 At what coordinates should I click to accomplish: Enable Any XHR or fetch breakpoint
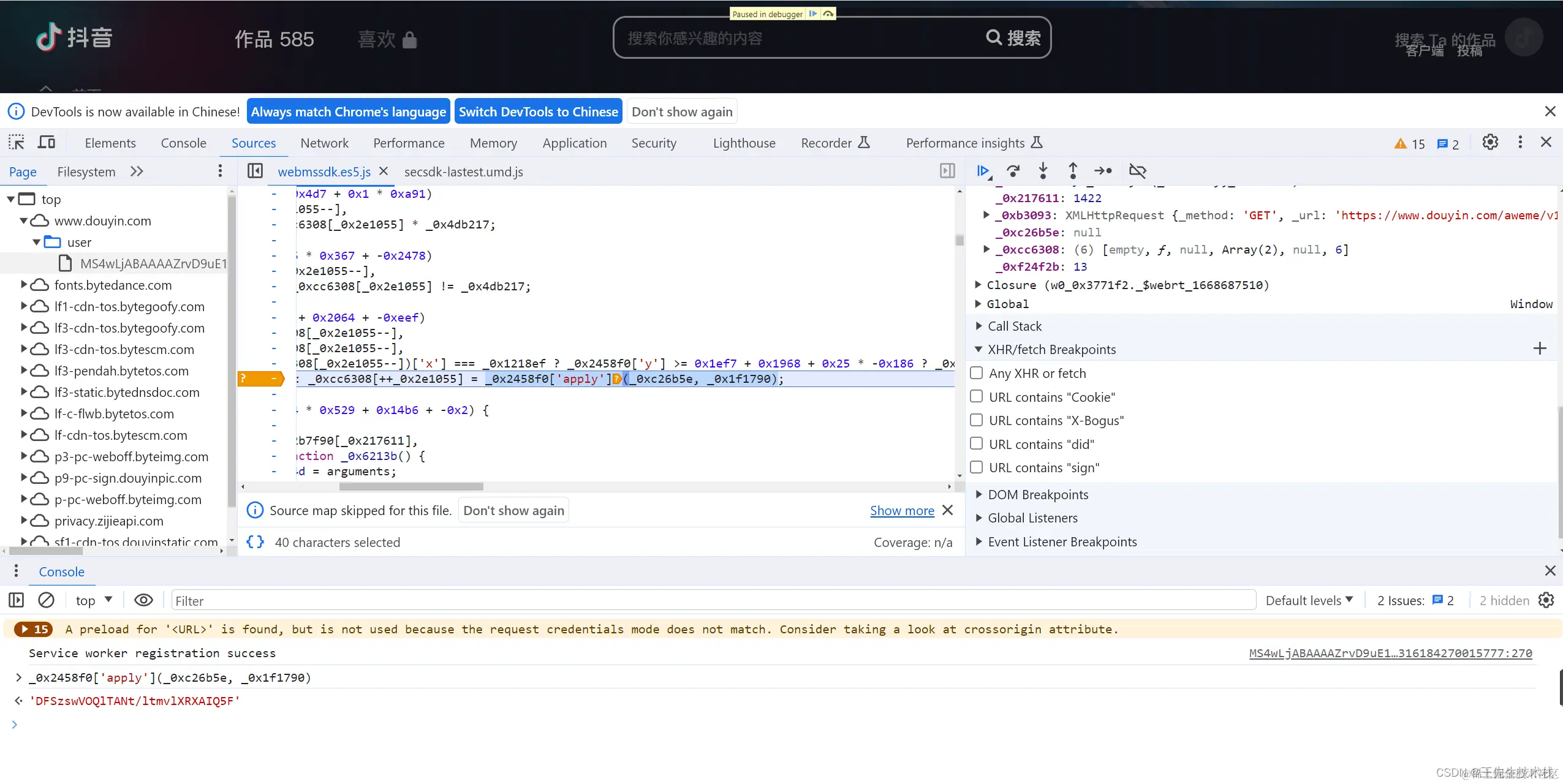(977, 373)
